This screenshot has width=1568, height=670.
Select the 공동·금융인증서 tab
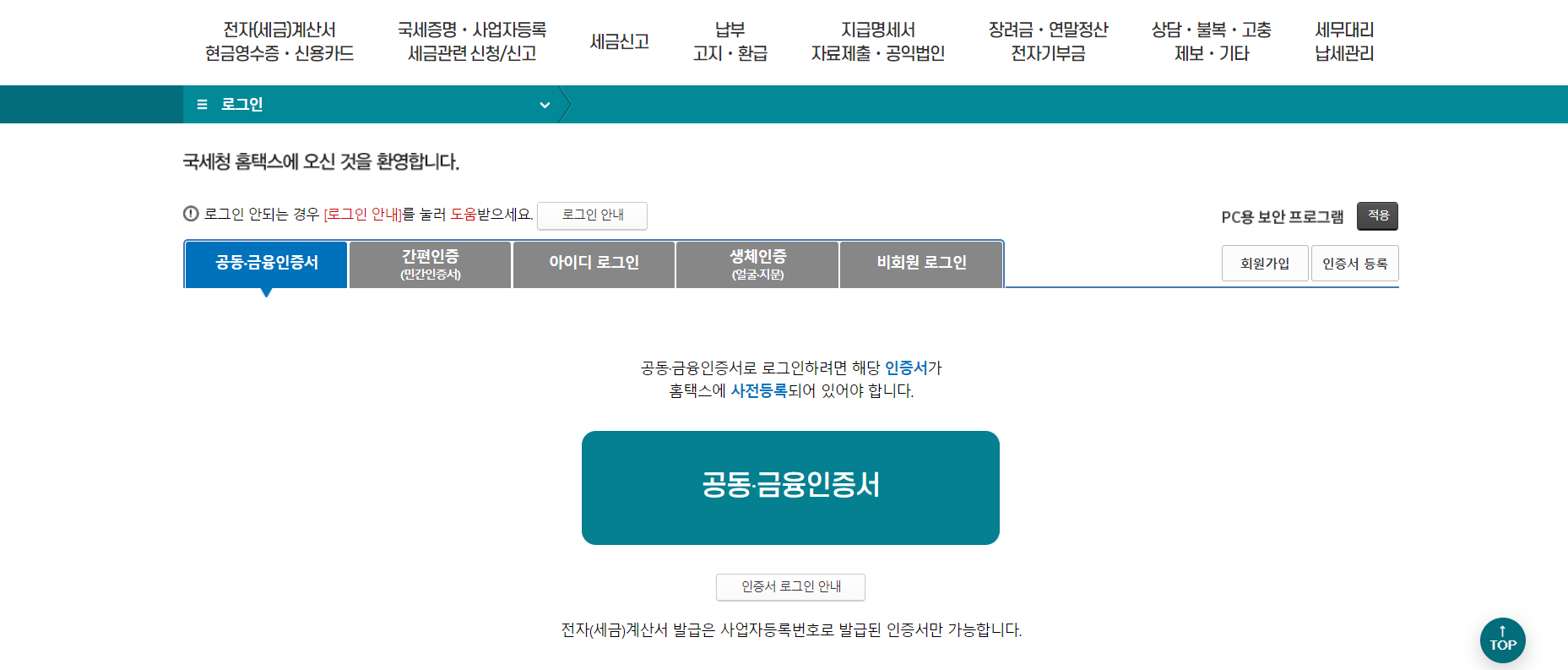[x=266, y=264]
